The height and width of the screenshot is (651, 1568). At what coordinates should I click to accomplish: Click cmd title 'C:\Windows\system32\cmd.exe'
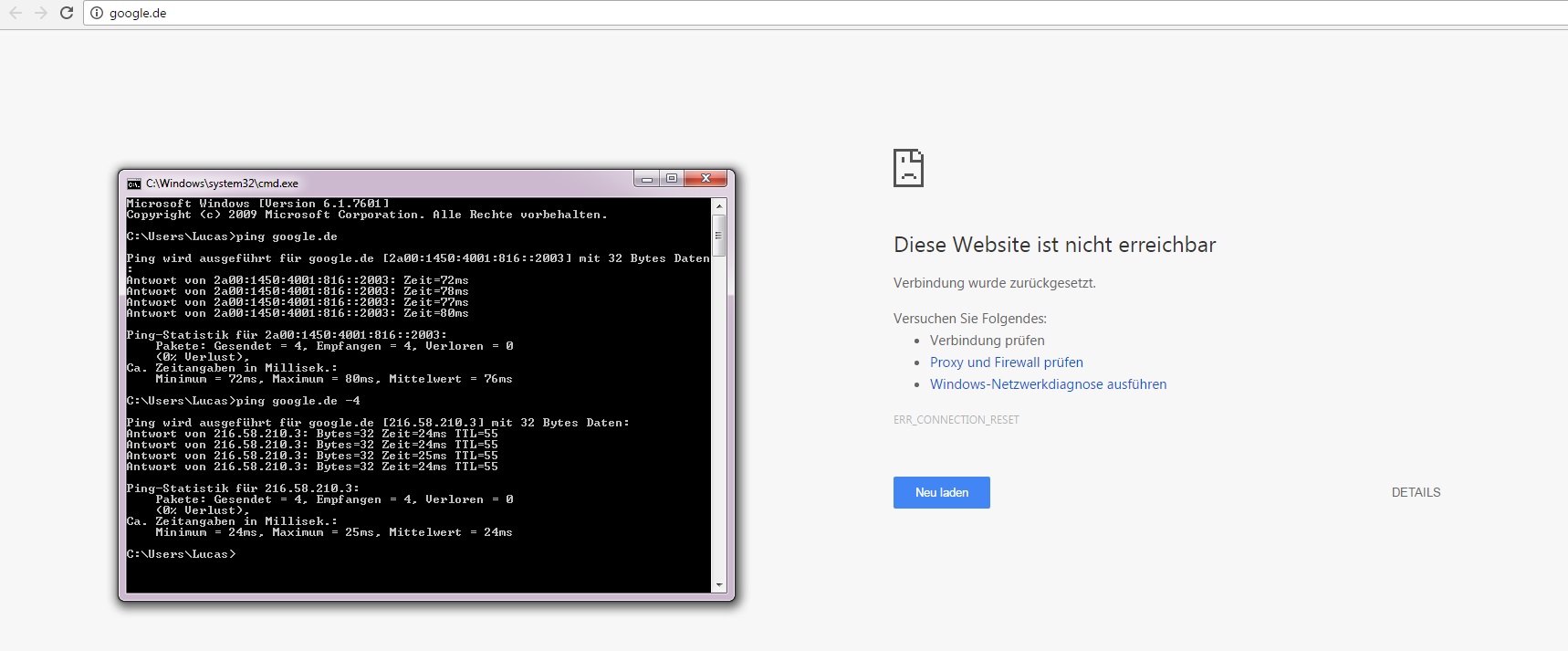(222, 184)
